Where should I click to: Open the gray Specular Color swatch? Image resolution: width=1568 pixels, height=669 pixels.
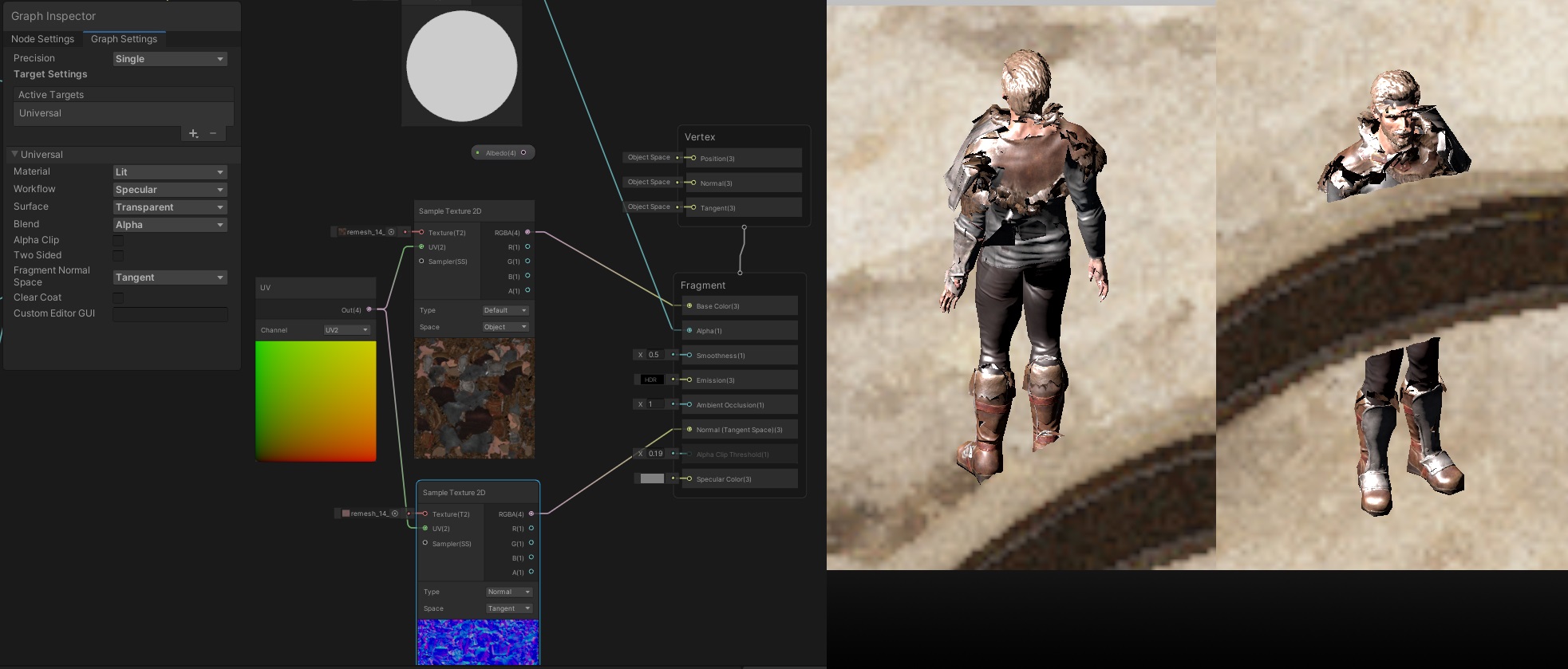652,478
